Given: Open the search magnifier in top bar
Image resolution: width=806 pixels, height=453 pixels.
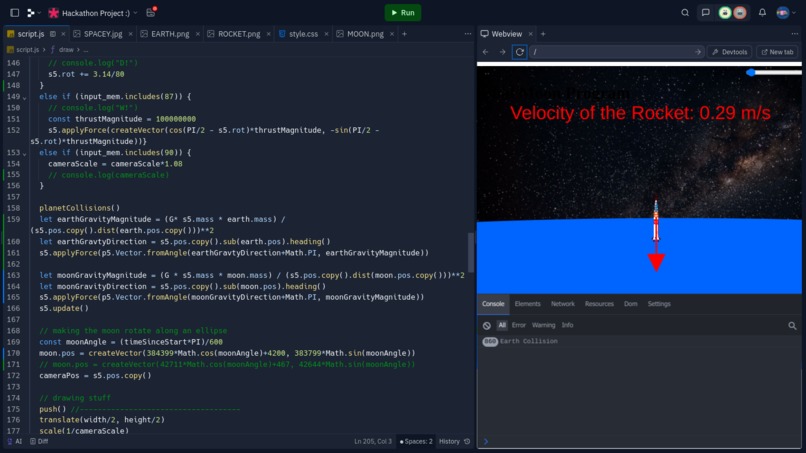Looking at the screenshot, I should (685, 13).
